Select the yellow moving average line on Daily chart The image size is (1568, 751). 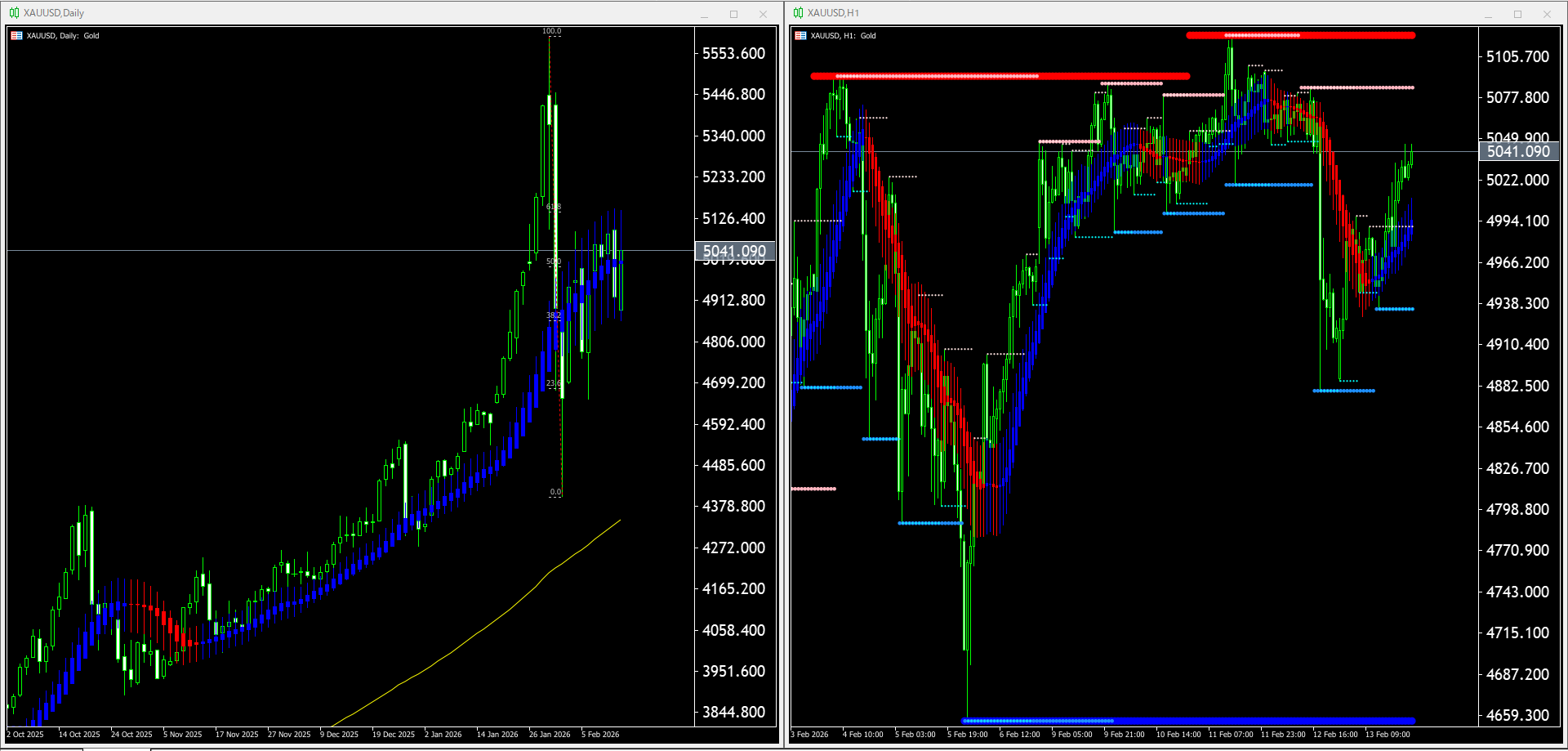[476, 634]
